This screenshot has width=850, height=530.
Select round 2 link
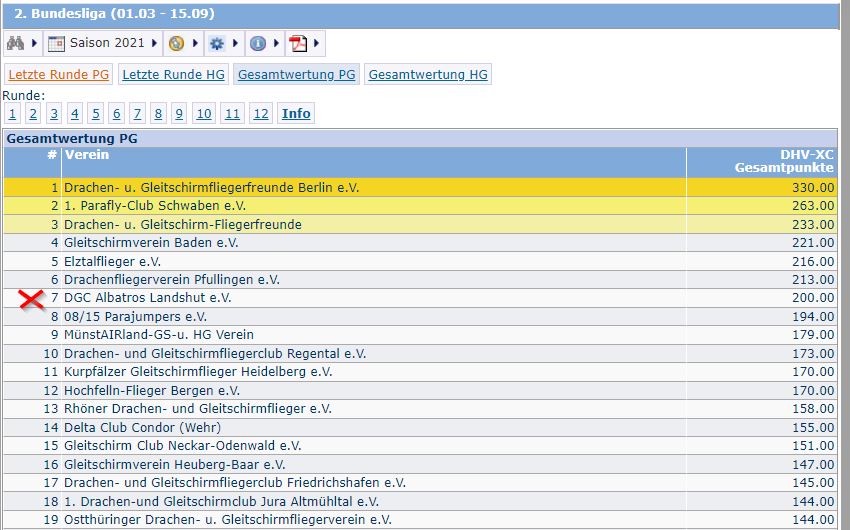[x=33, y=114]
